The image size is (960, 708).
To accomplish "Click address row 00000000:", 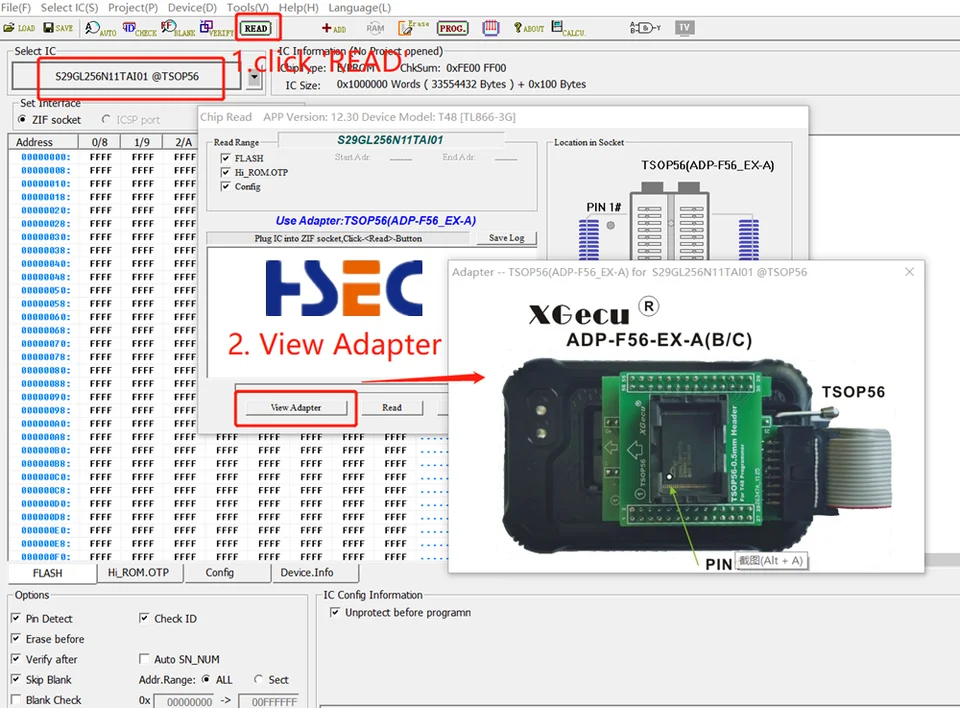I will 46,157.
